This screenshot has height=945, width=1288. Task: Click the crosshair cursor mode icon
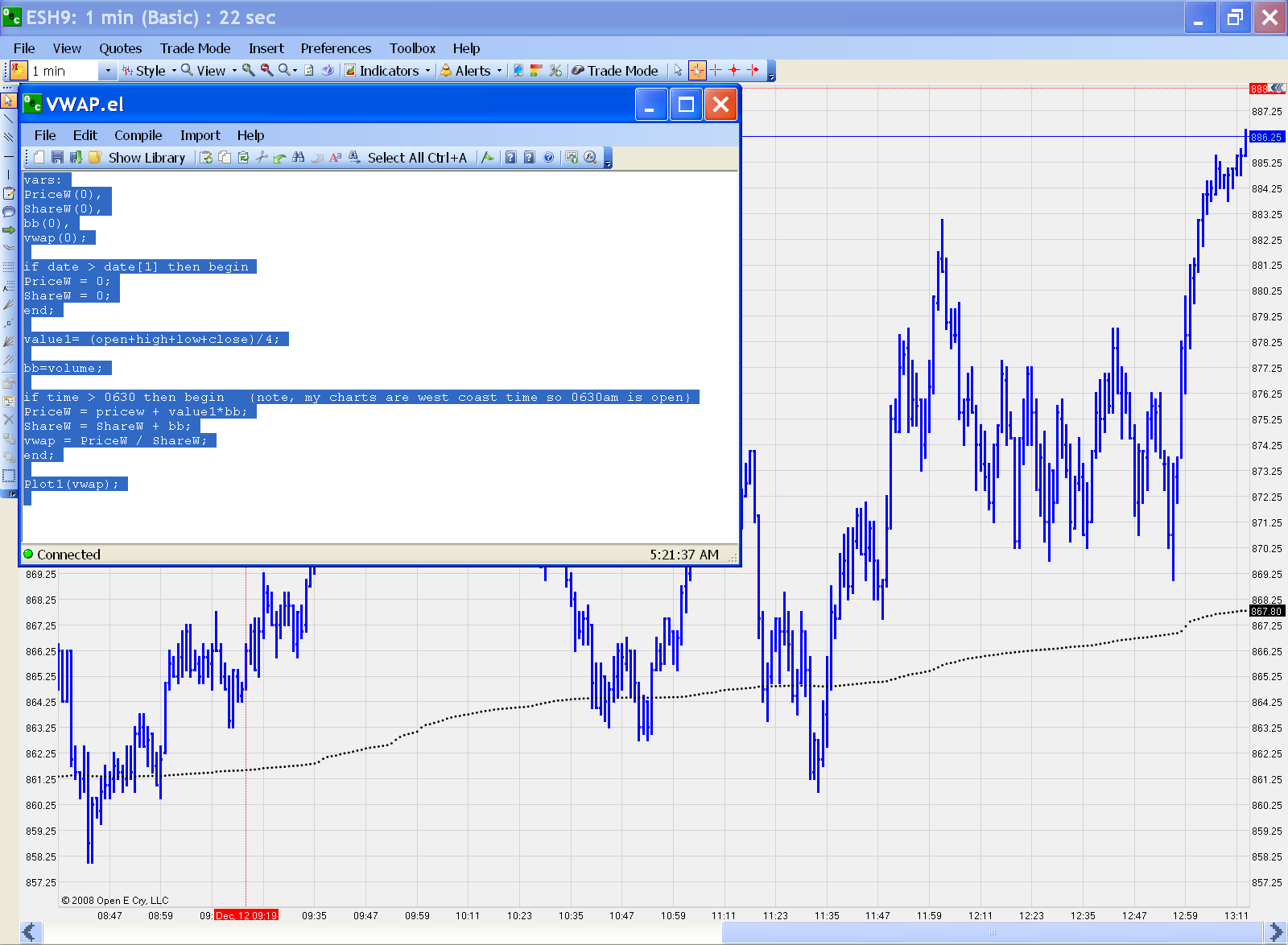[697, 71]
